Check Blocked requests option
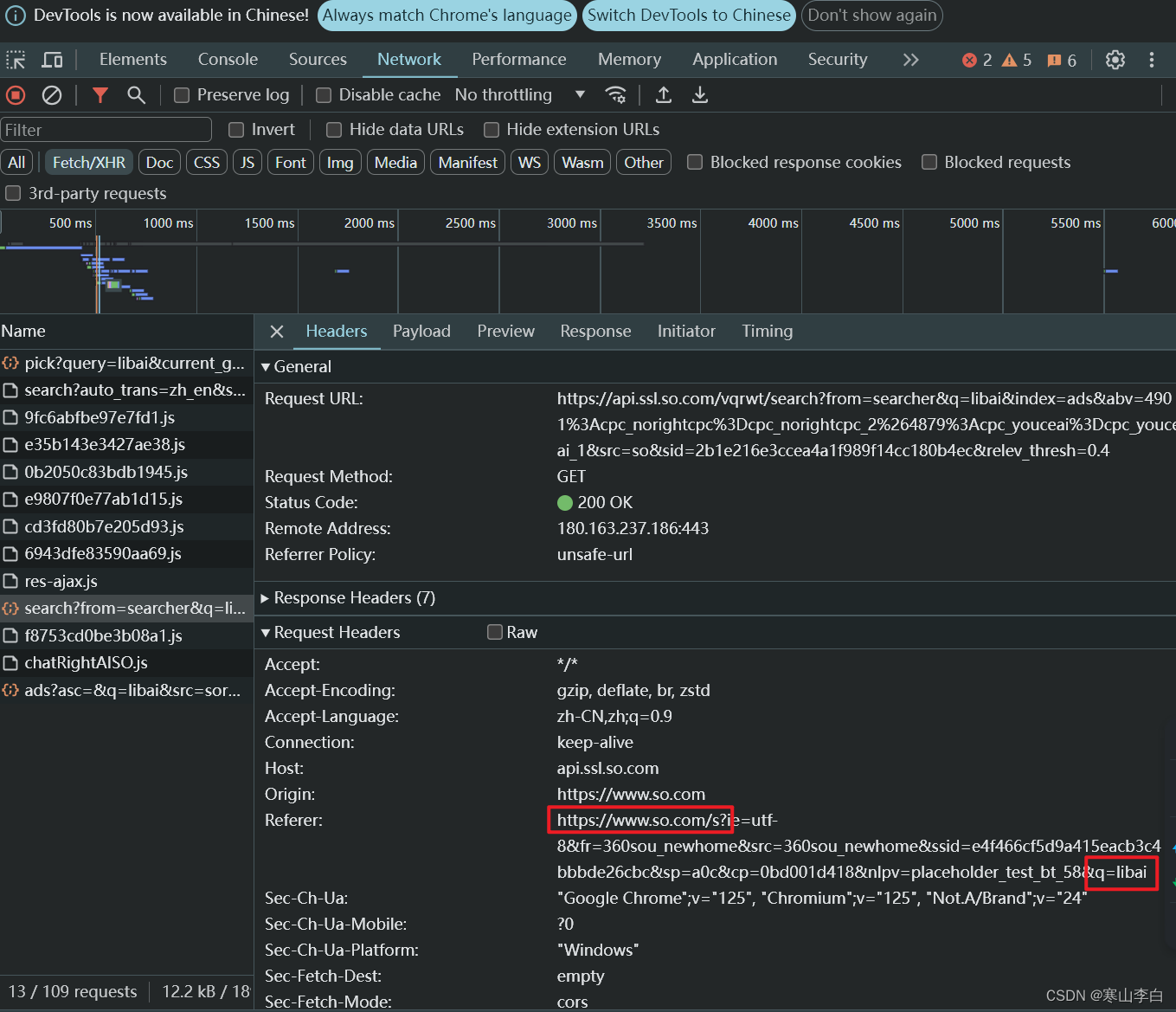 click(x=929, y=163)
